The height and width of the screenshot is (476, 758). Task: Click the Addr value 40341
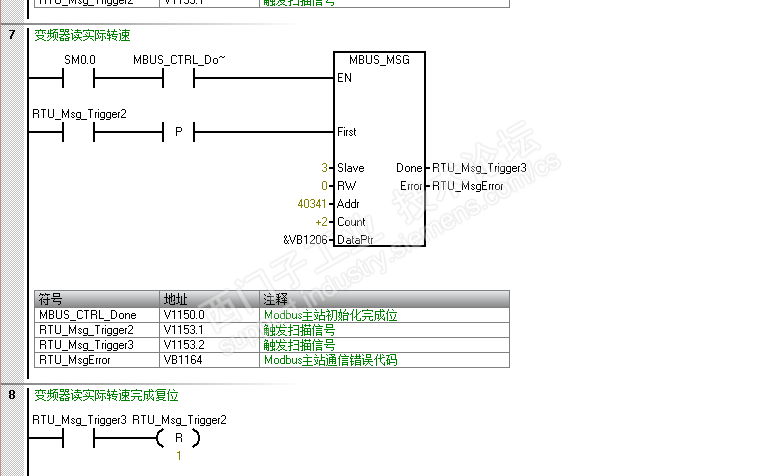pos(312,204)
